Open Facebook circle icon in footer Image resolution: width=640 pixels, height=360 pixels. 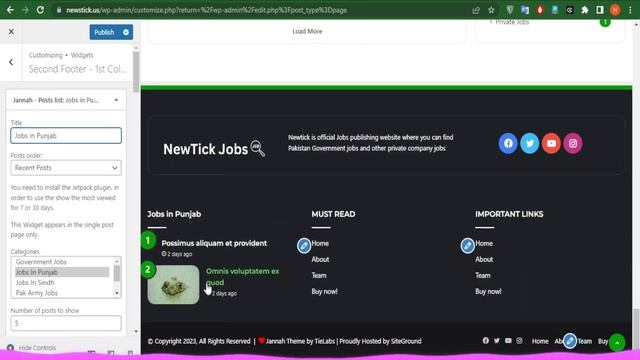pos(508,143)
